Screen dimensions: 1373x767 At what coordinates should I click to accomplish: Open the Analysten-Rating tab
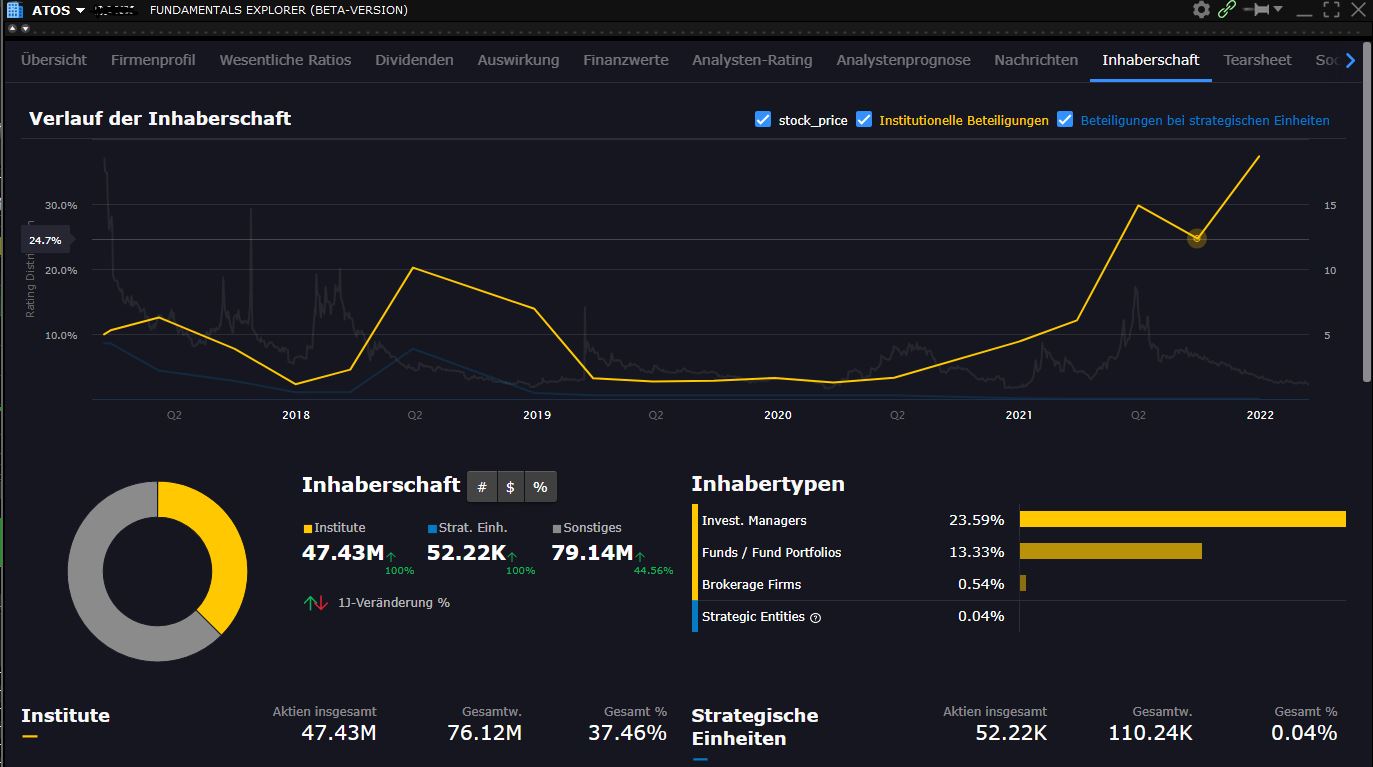pos(752,60)
